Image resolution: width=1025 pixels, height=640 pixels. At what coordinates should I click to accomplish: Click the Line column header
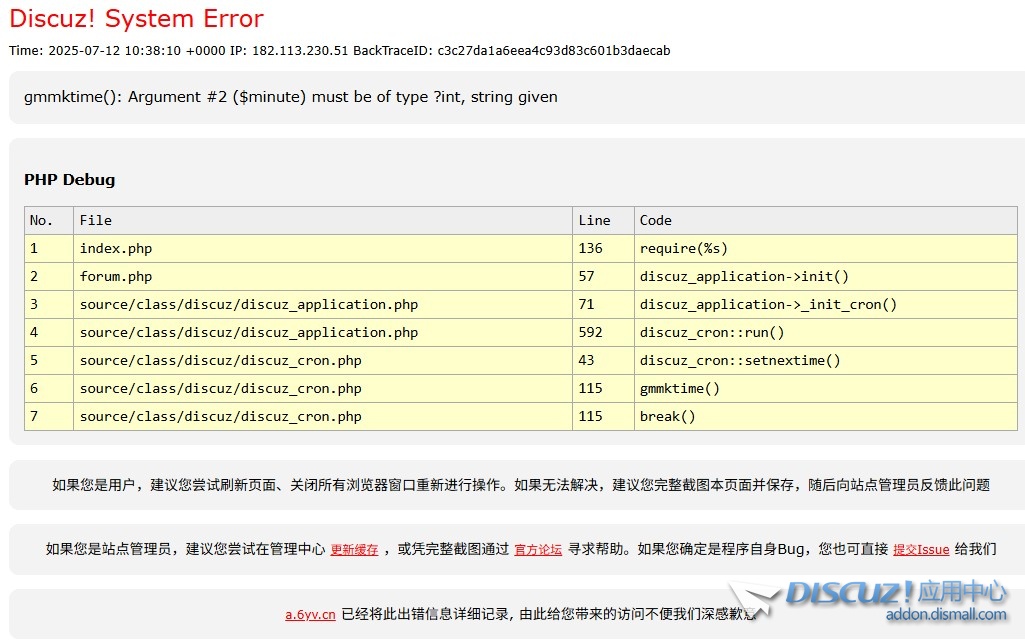click(x=594, y=220)
